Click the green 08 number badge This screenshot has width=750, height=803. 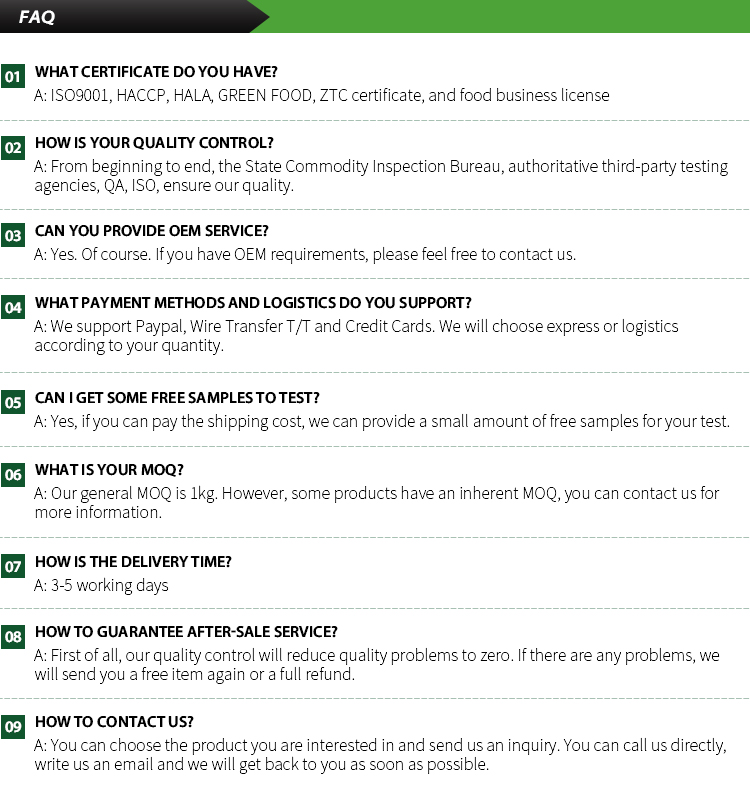coord(13,636)
